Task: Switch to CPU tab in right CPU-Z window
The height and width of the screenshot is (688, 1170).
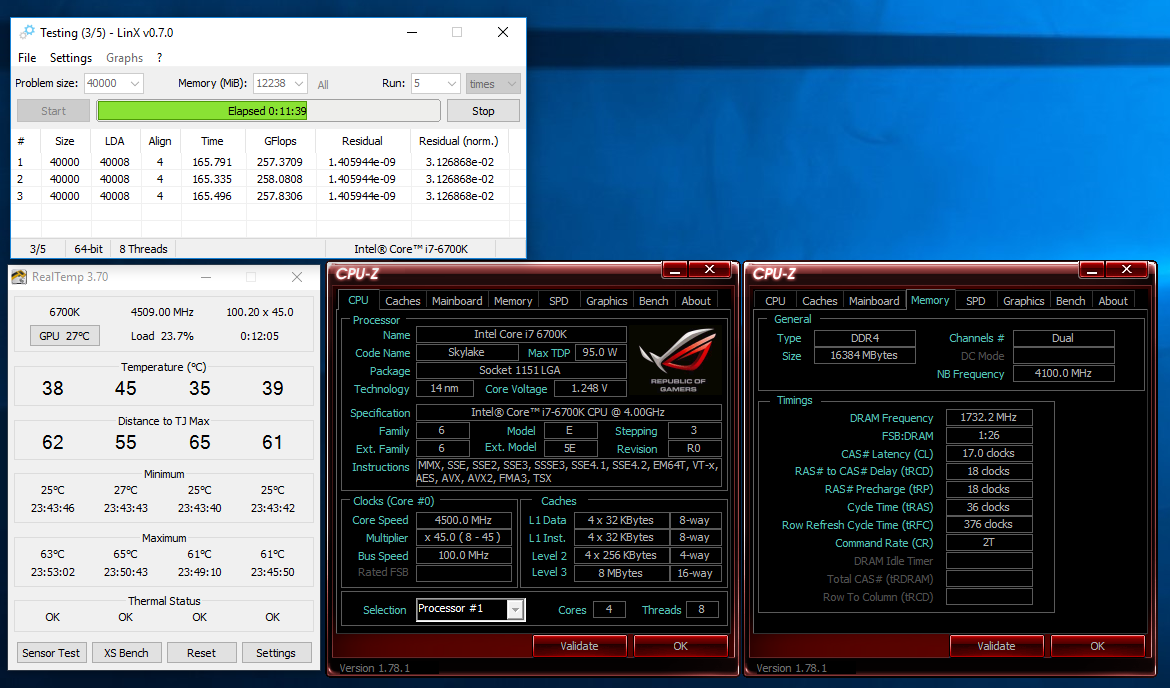Action: pyautogui.click(x=775, y=301)
